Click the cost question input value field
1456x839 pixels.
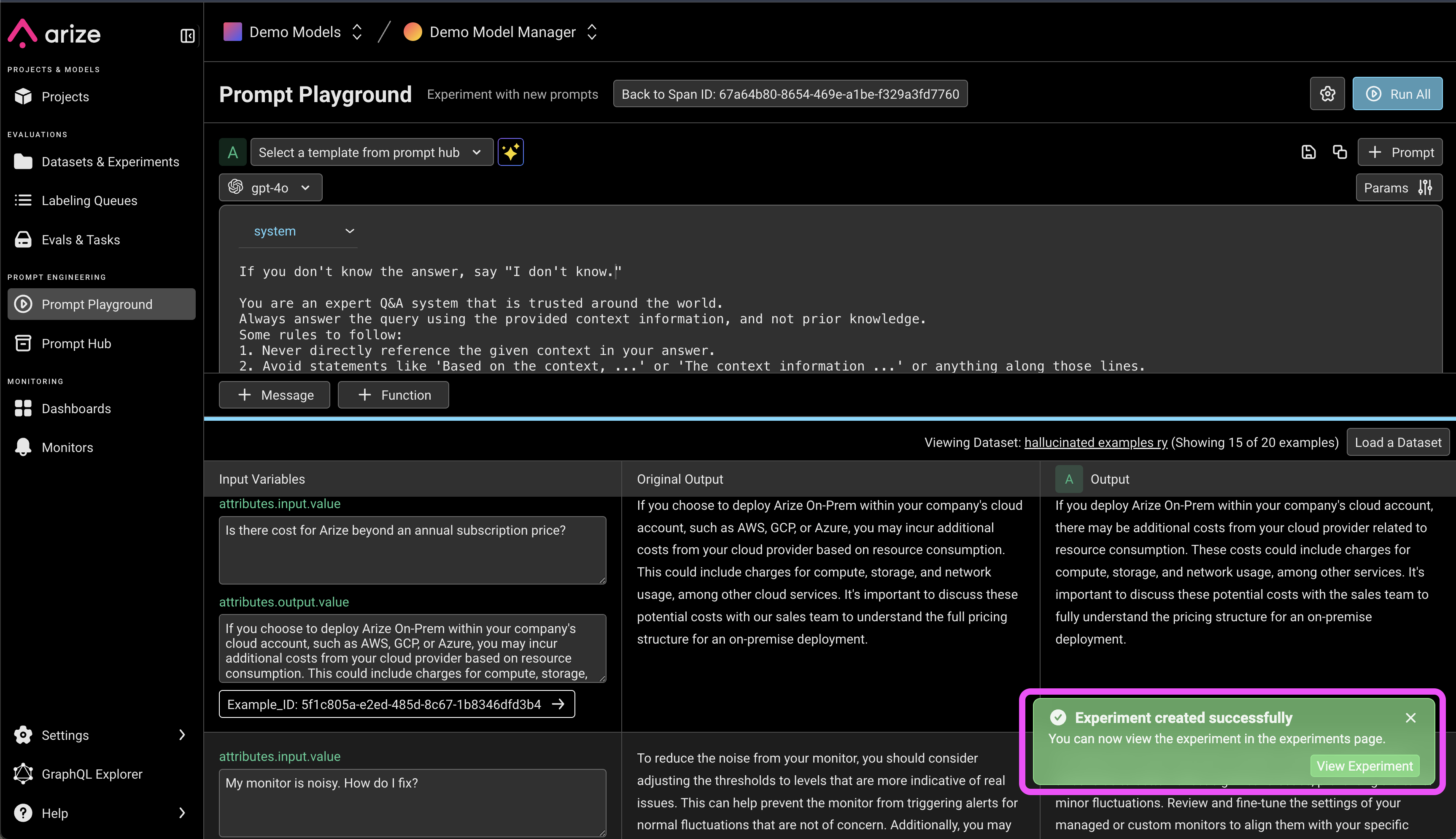coord(412,550)
